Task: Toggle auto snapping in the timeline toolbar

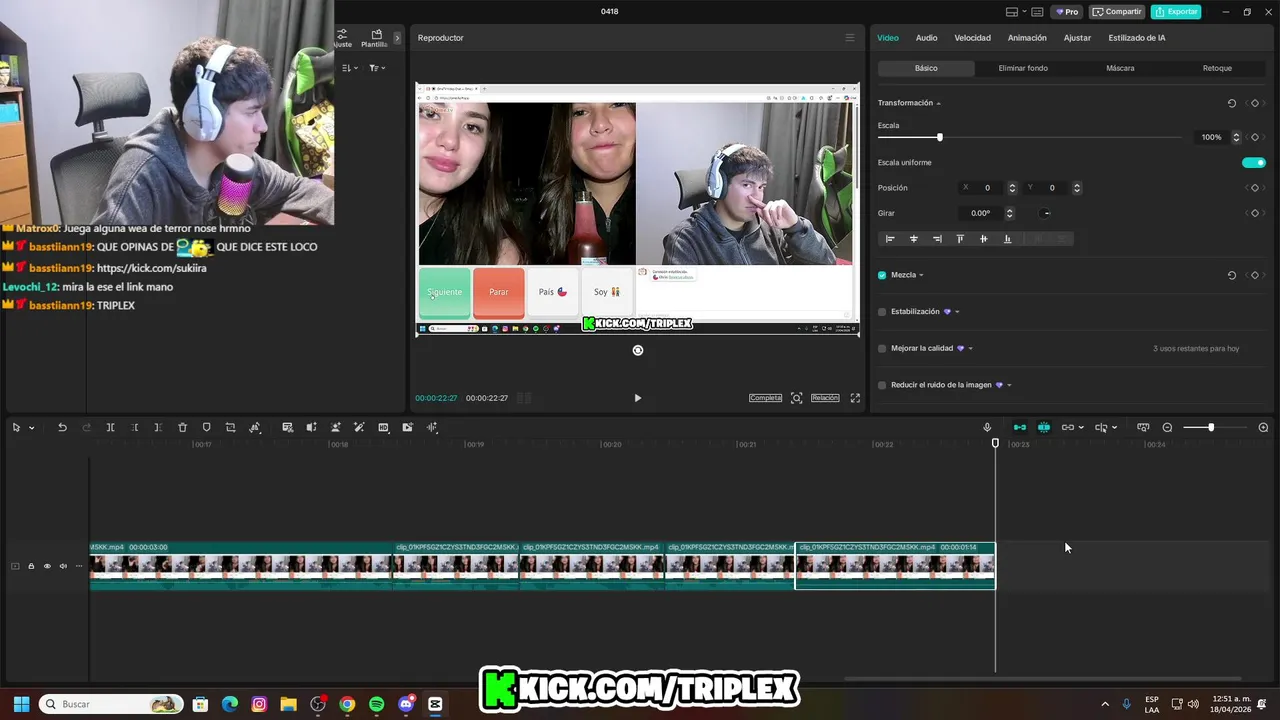Action: [1044, 427]
